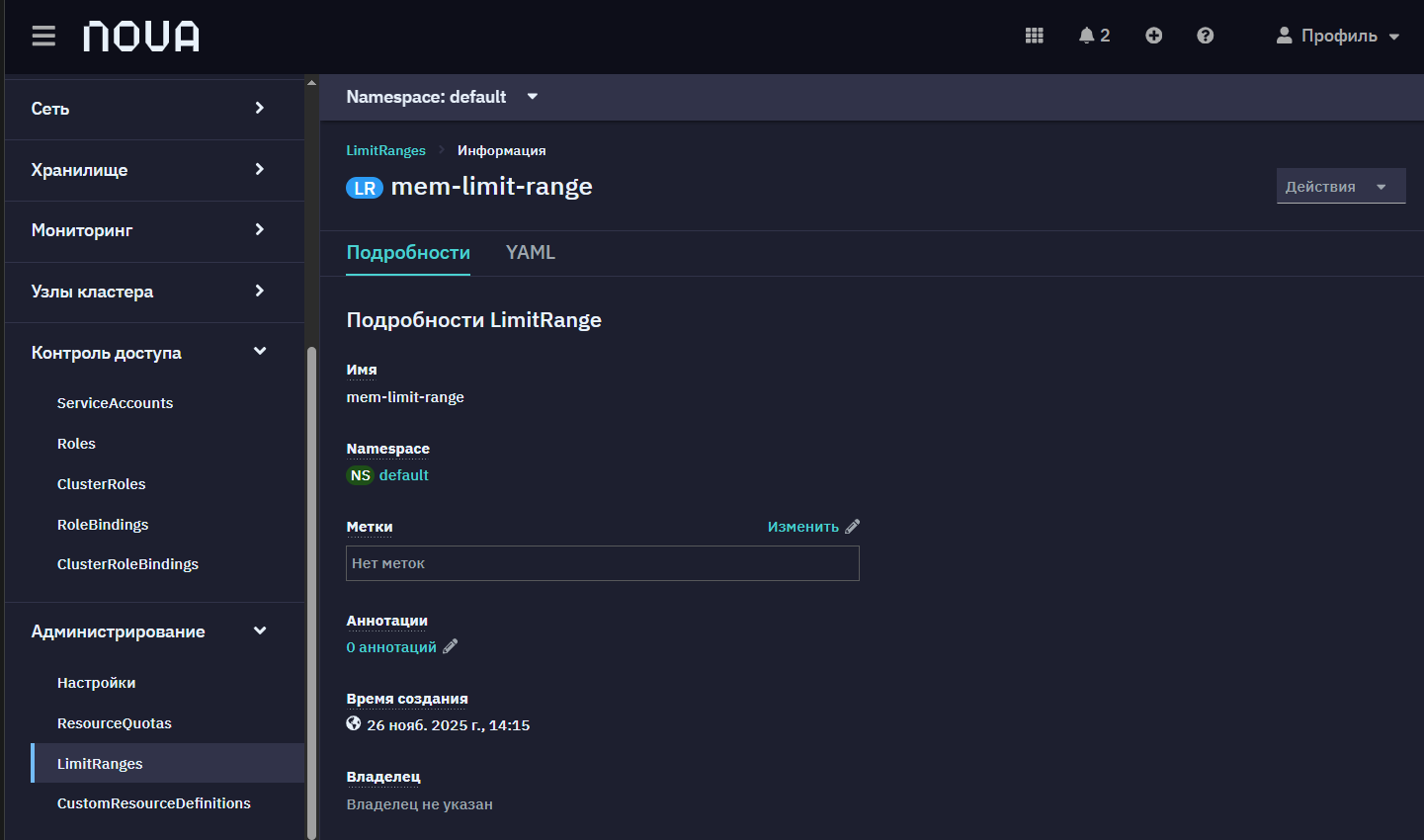This screenshot has height=840, width=1424.
Task: Click the Подробности LimitRange heading
Action: [474, 320]
